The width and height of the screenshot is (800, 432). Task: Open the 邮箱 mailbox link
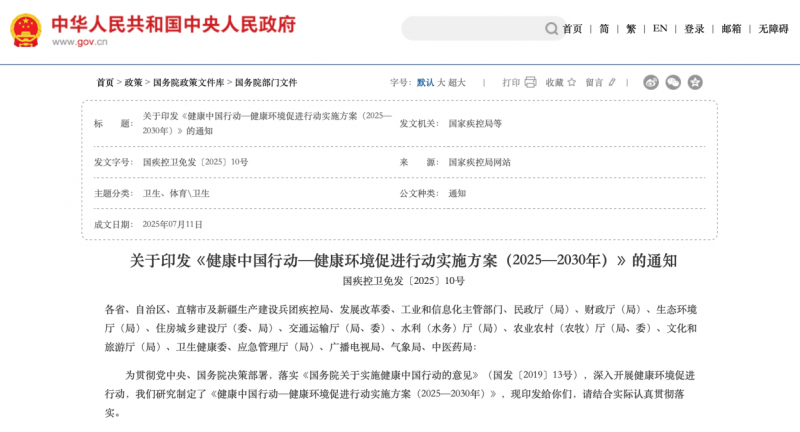pyautogui.click(x=732, y=29)
